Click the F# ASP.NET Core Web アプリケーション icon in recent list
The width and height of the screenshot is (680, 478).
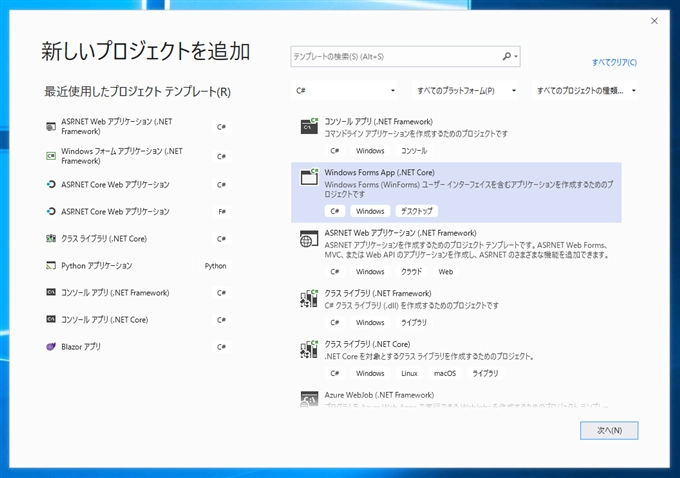51,211
